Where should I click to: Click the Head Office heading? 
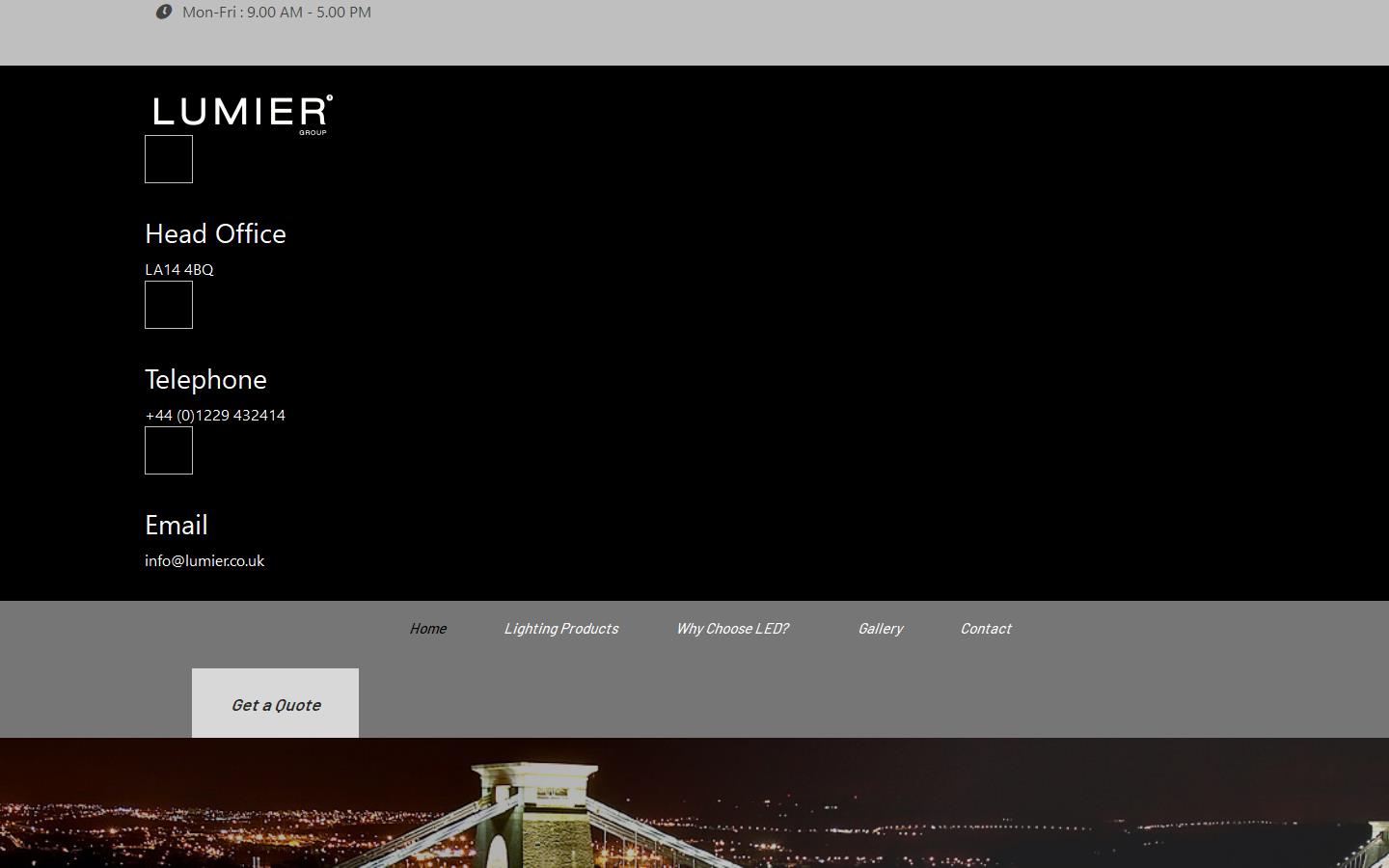[215, 233]
